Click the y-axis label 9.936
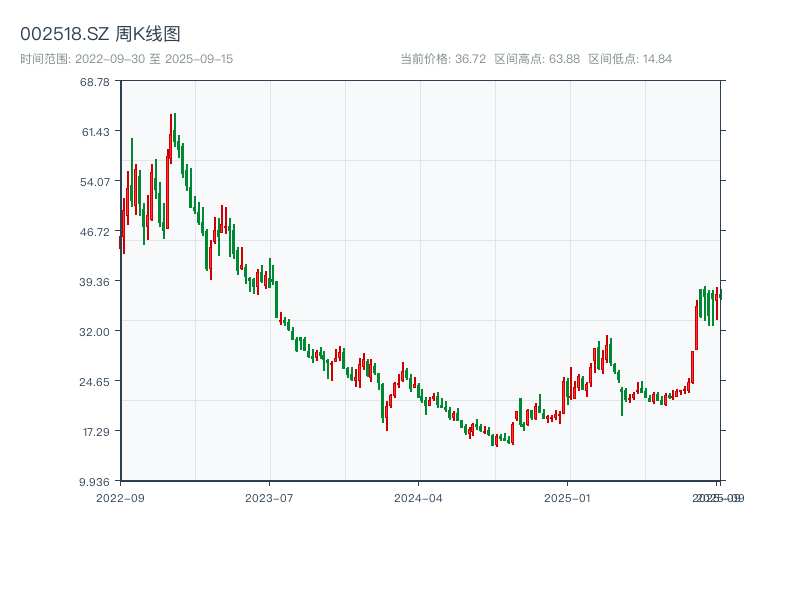Screen dimensions: 800x600 (94, 481)
